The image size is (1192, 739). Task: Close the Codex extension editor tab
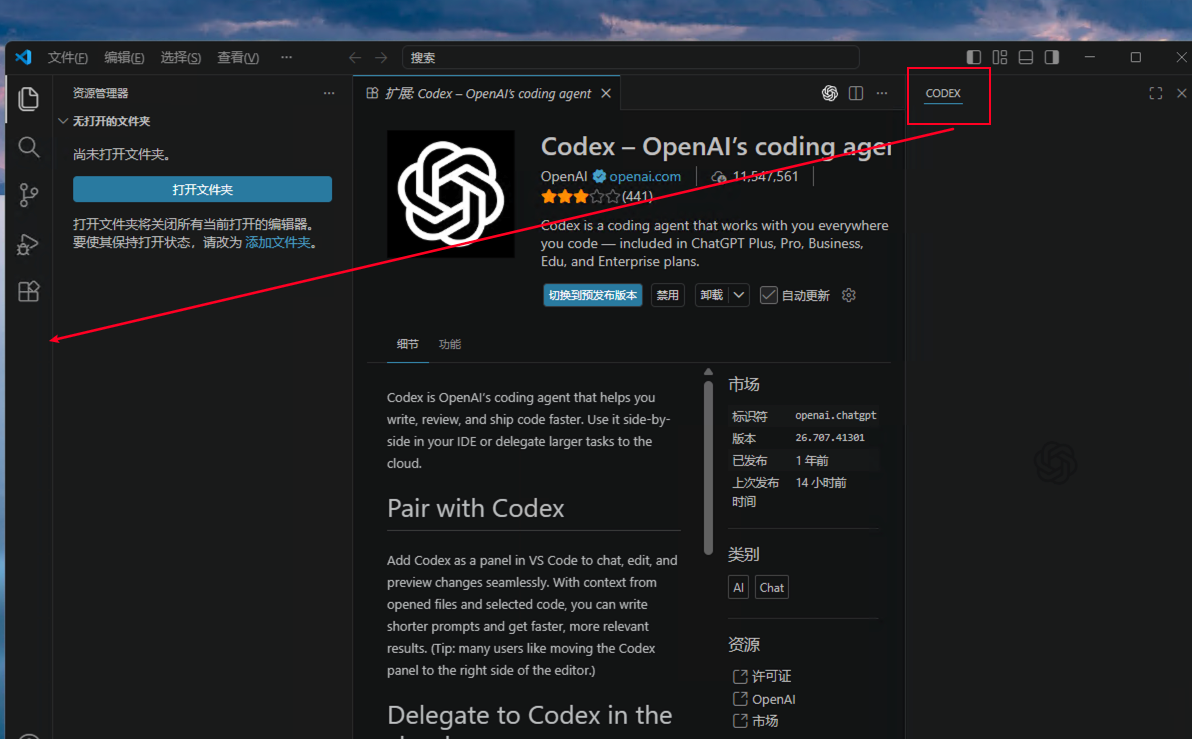tap(606, 93)
